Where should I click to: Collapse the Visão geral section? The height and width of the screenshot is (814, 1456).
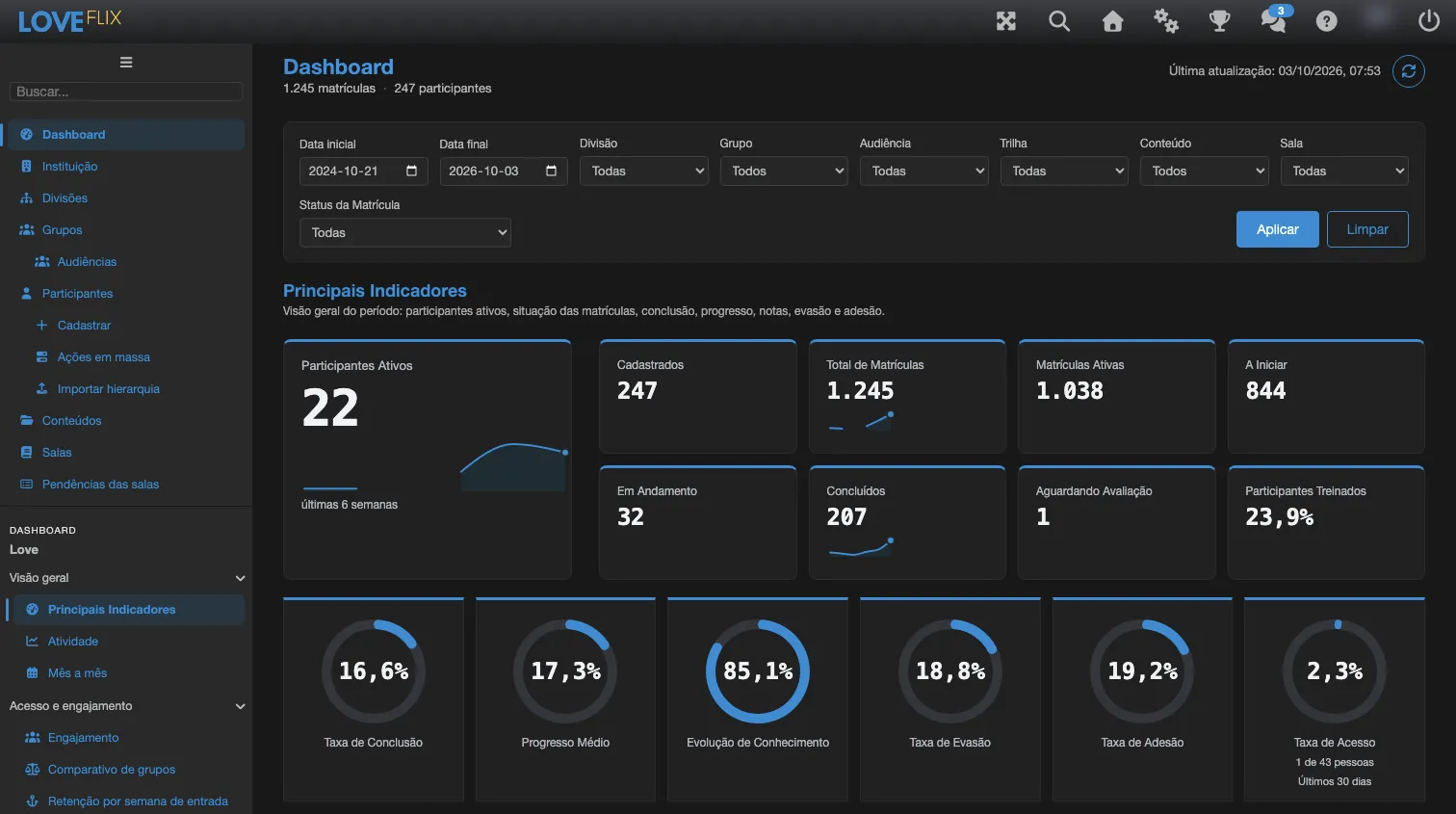[x=127, y=578]
